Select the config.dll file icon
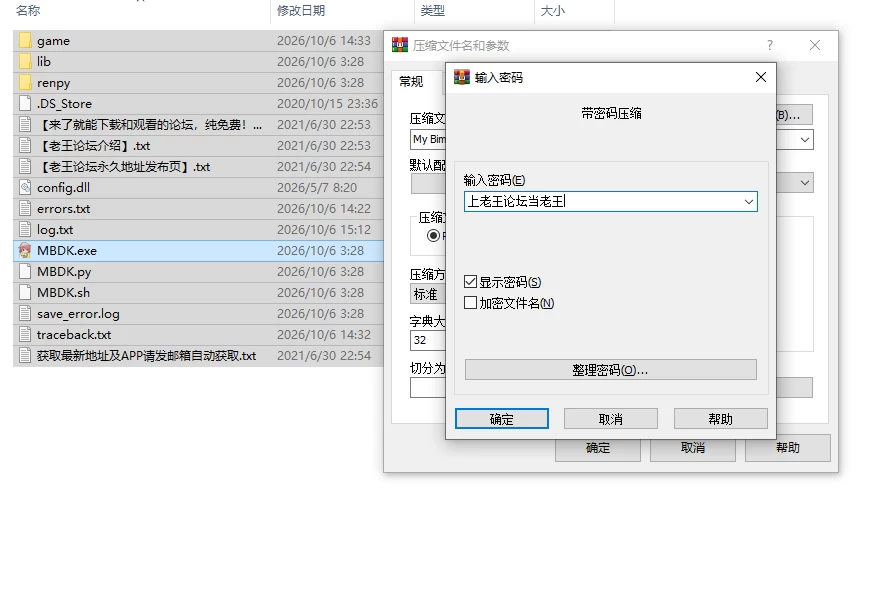 pos(25,187)
